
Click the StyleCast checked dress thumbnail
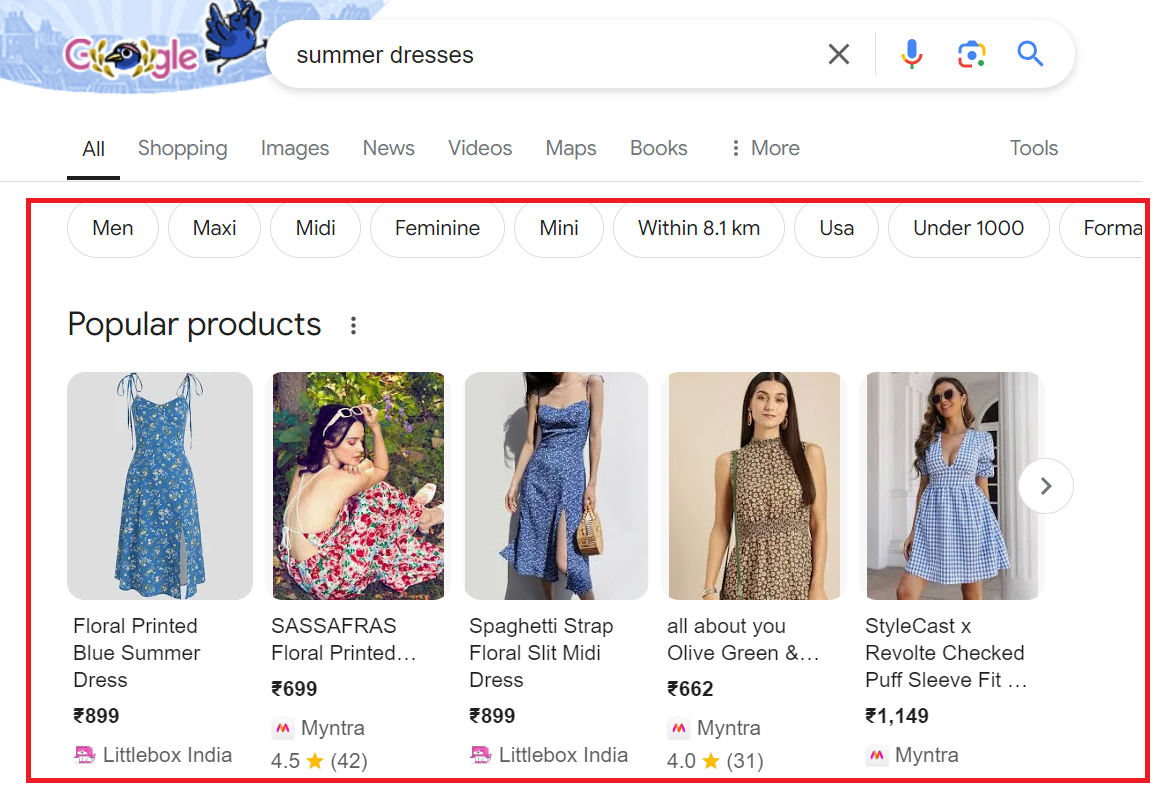(953, 486)
